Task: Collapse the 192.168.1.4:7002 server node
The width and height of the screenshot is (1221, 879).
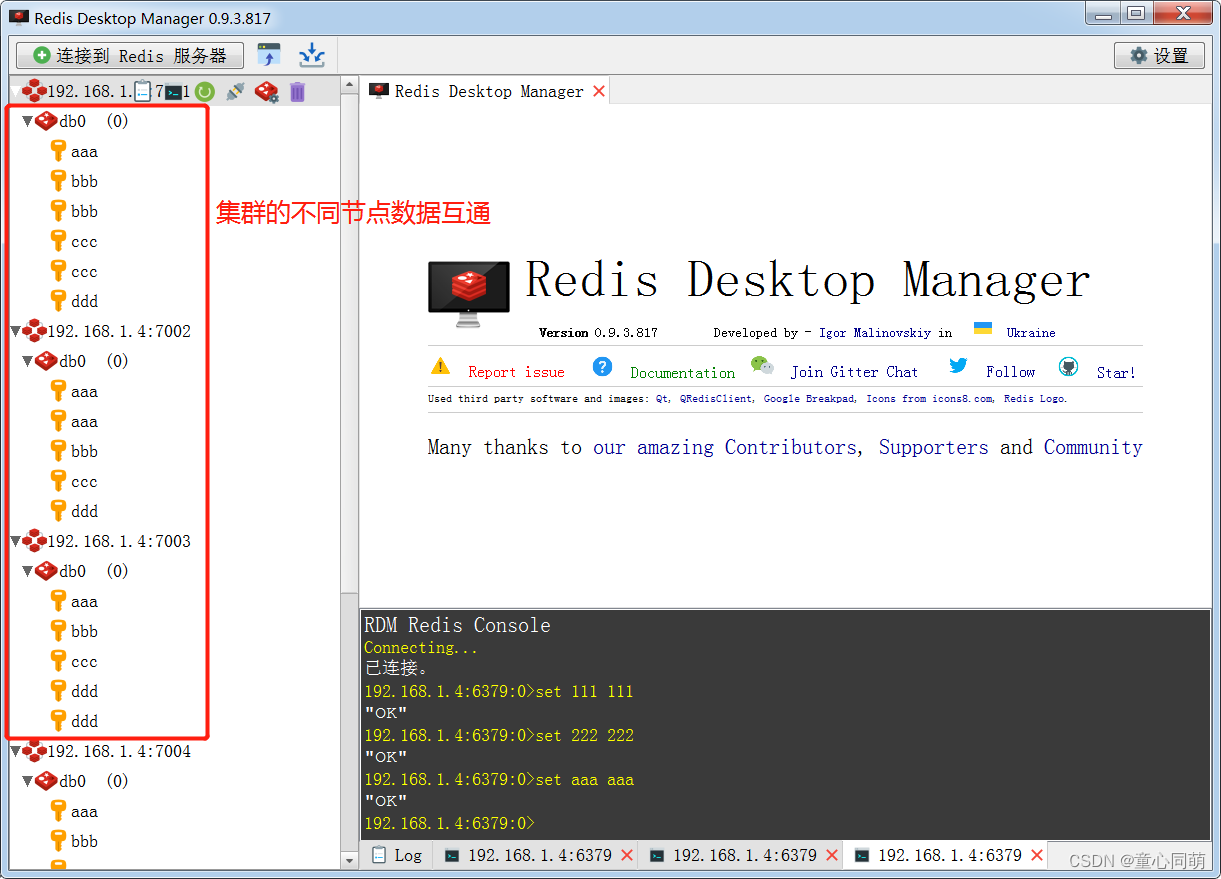Action: click(16, 331)
